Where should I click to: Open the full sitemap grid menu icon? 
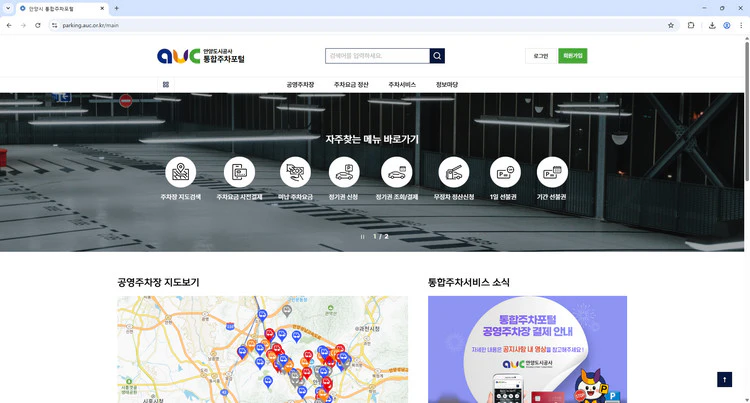click(166, 85)
